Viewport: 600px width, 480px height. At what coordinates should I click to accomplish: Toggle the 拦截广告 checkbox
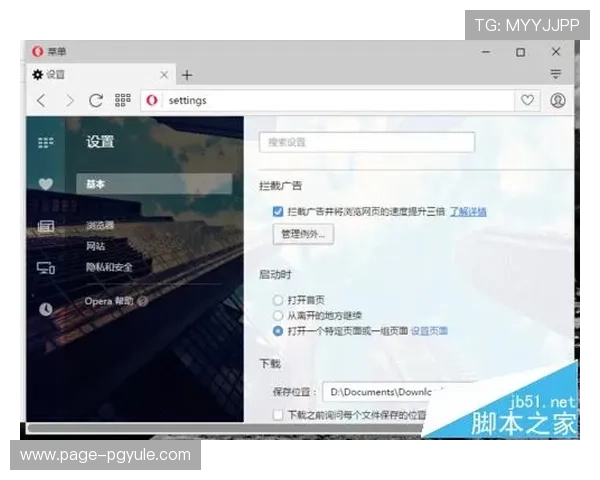278,212
